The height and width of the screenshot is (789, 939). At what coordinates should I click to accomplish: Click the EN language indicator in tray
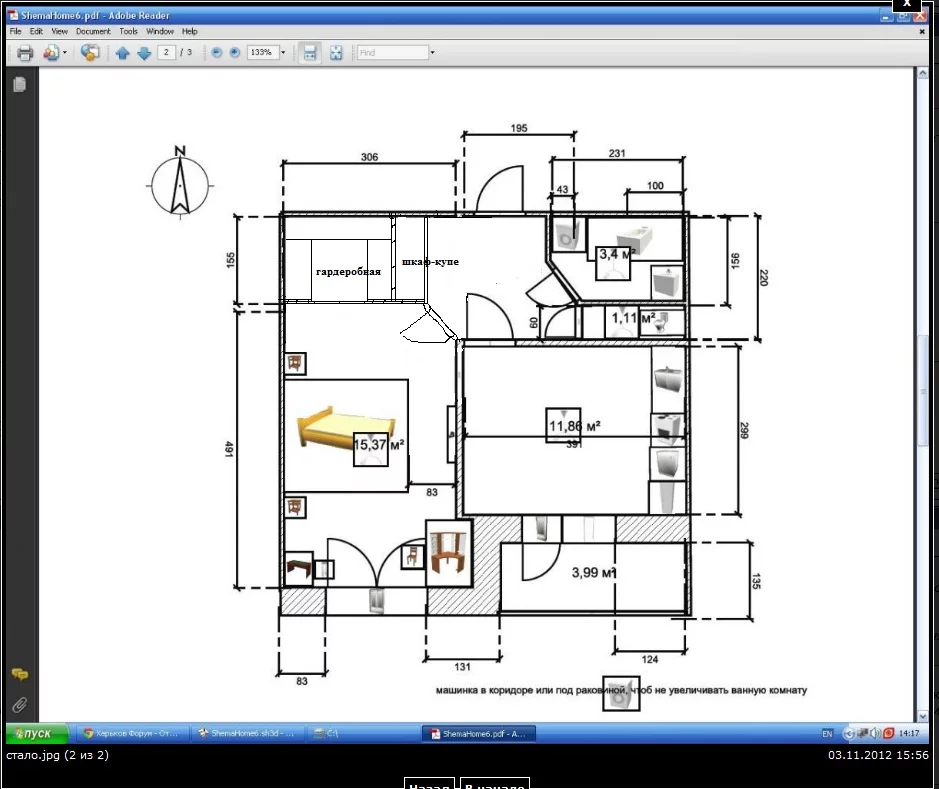[827, 733]
